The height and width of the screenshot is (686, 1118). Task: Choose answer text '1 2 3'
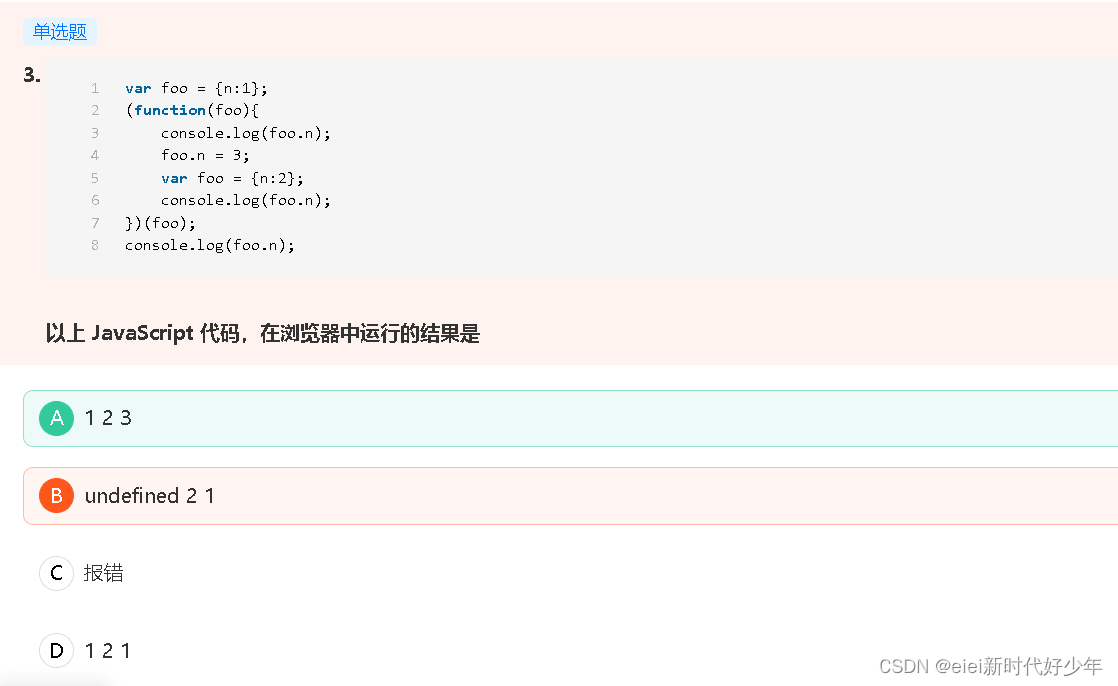108,418
